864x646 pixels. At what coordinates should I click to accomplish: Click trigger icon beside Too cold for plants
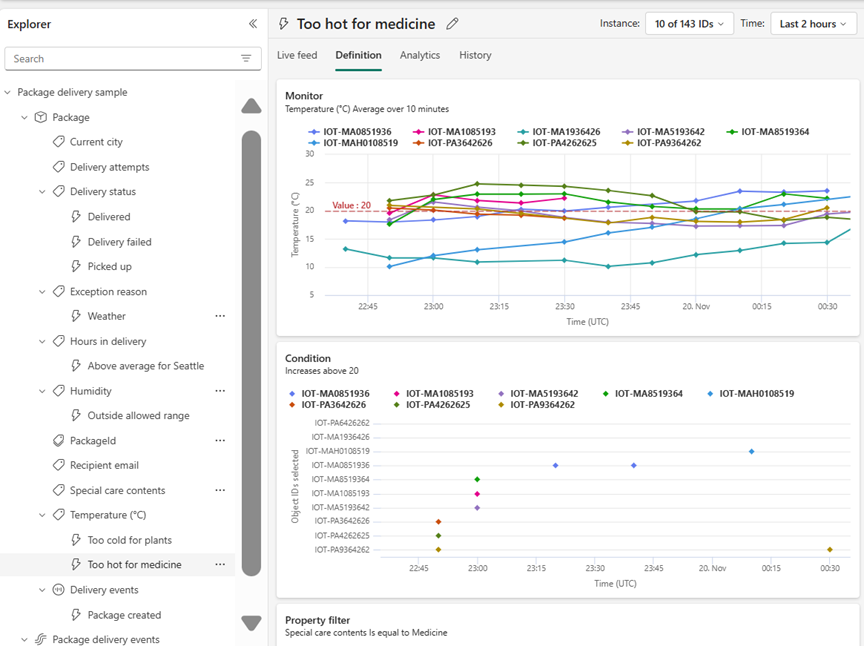pos(76,540)
